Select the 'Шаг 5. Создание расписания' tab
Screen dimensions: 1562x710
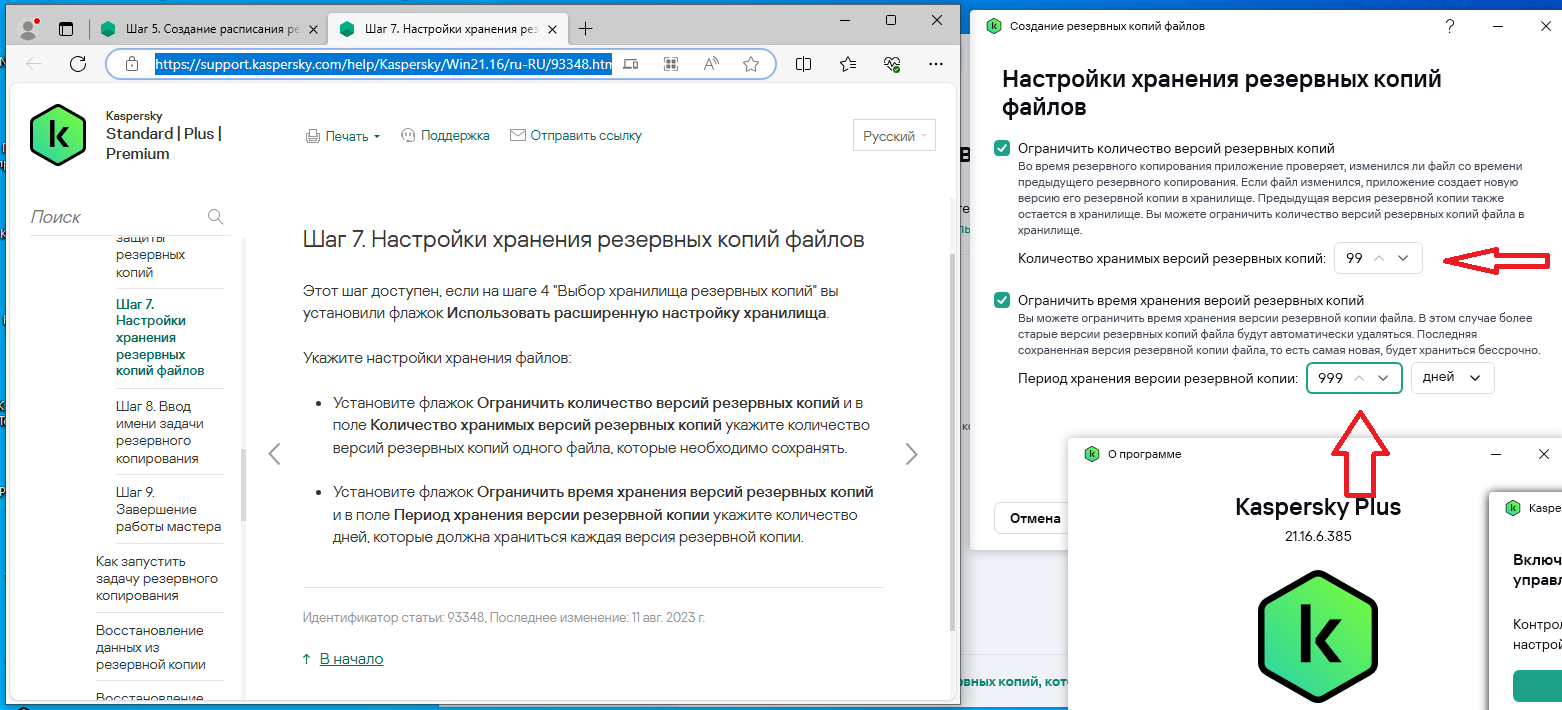coord(210,29)
